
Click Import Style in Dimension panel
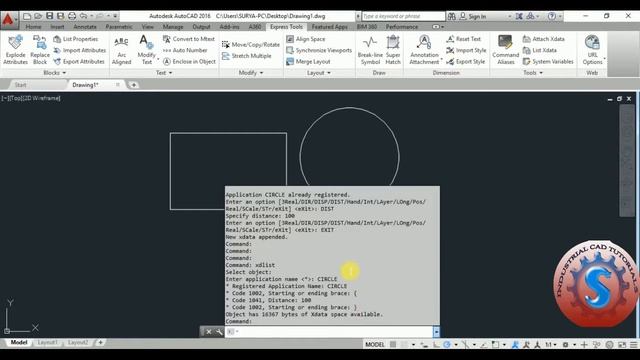tap(466, 50)
